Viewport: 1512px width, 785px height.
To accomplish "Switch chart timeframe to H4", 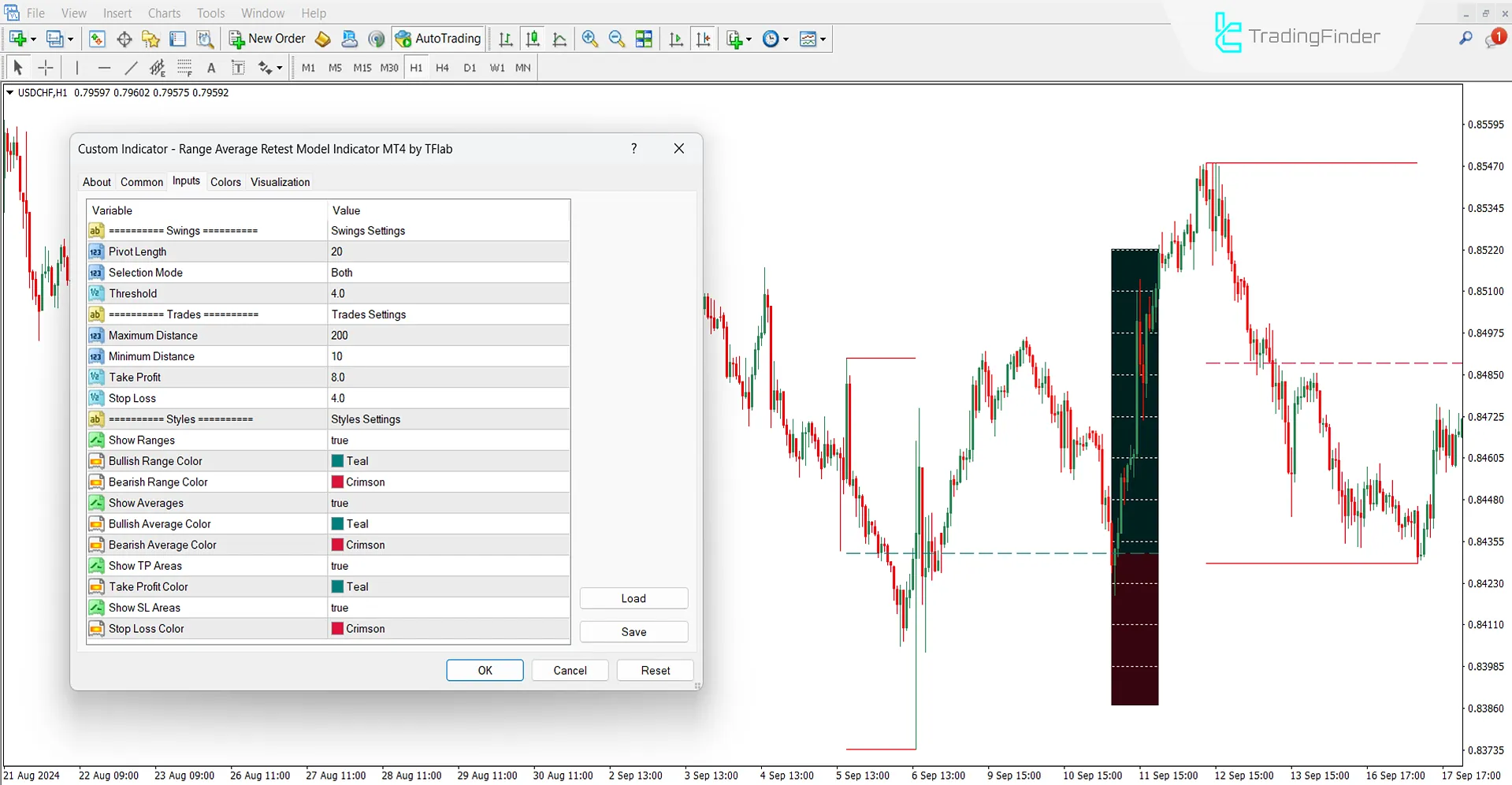I will coord(442,68).
